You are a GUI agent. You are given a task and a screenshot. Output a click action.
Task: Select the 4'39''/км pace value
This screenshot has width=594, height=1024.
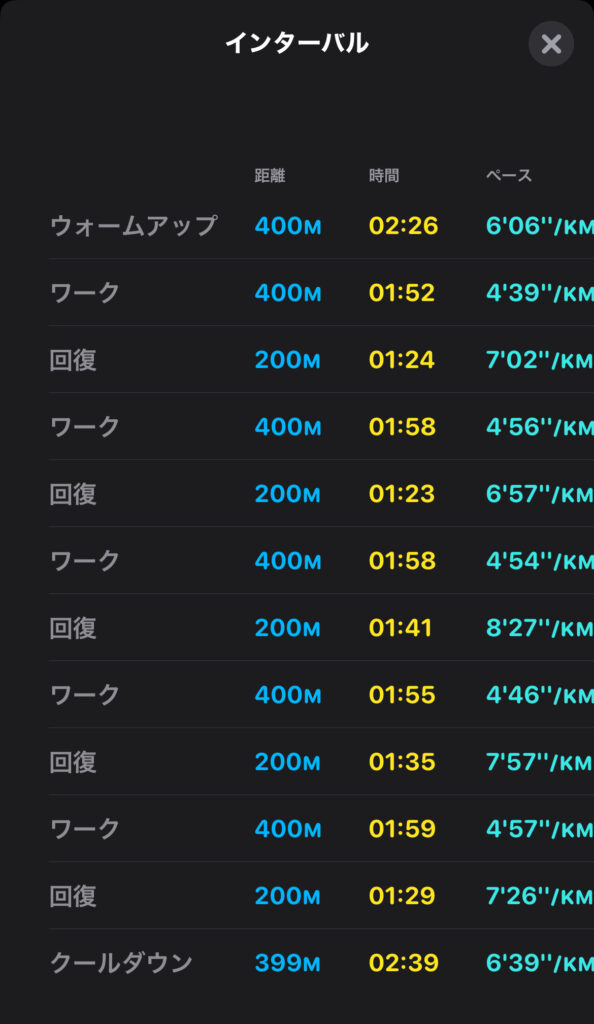point(540,293)
